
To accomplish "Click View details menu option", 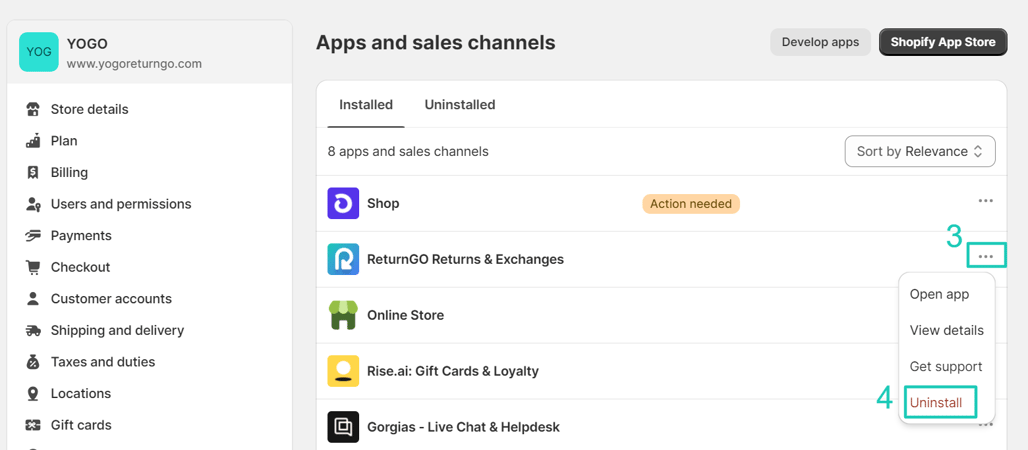I will [x=946, y=330].
